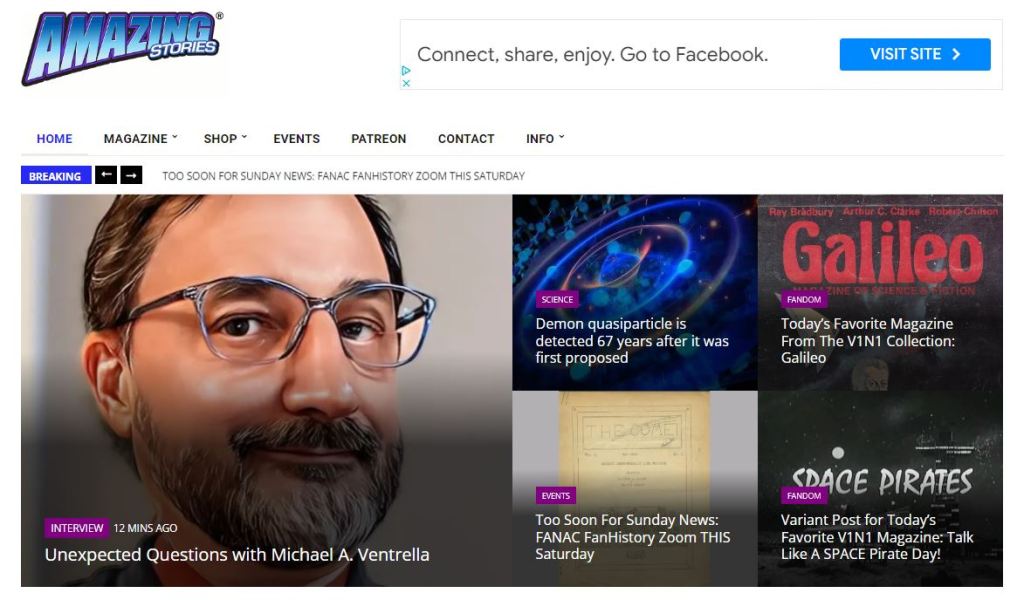
Task: Click the INTERVIEW category tag
Action: (76, 528)
